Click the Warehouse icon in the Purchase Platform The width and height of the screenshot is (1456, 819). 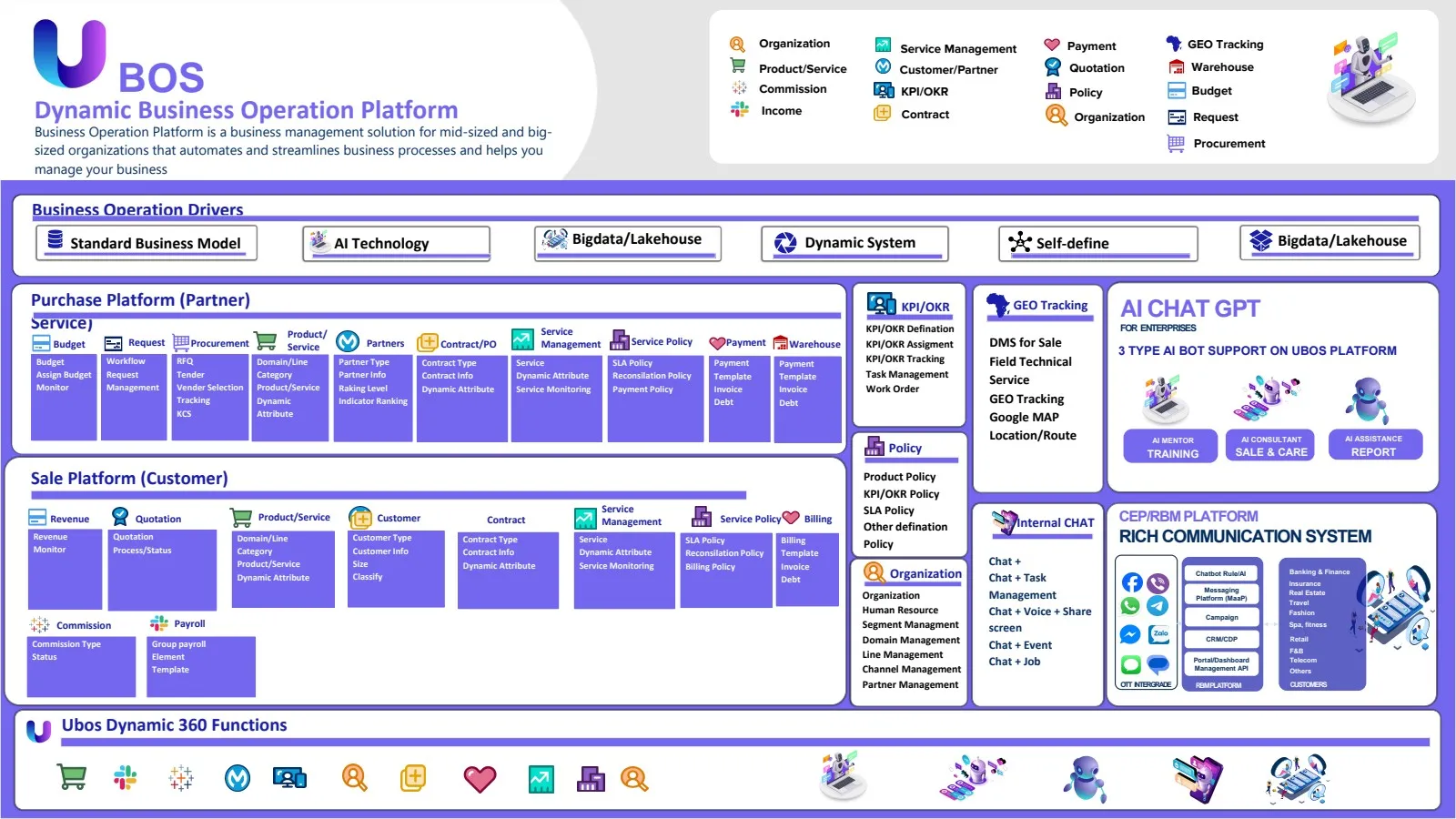point(781,343)
